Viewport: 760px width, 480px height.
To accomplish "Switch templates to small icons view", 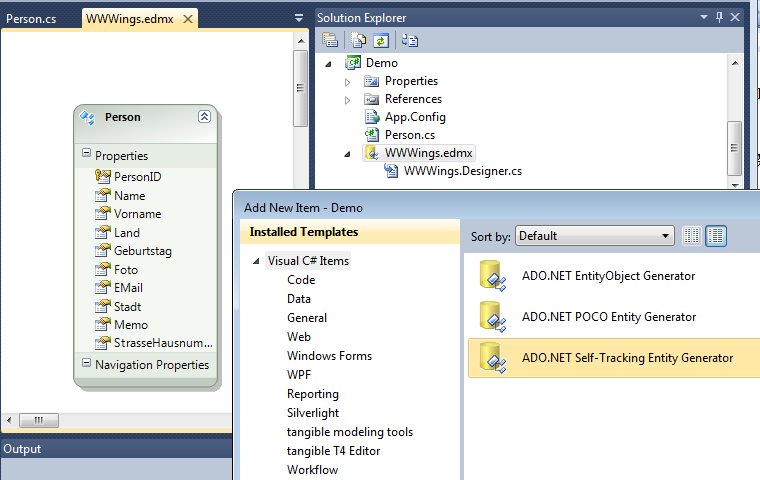I will point(693,236).
